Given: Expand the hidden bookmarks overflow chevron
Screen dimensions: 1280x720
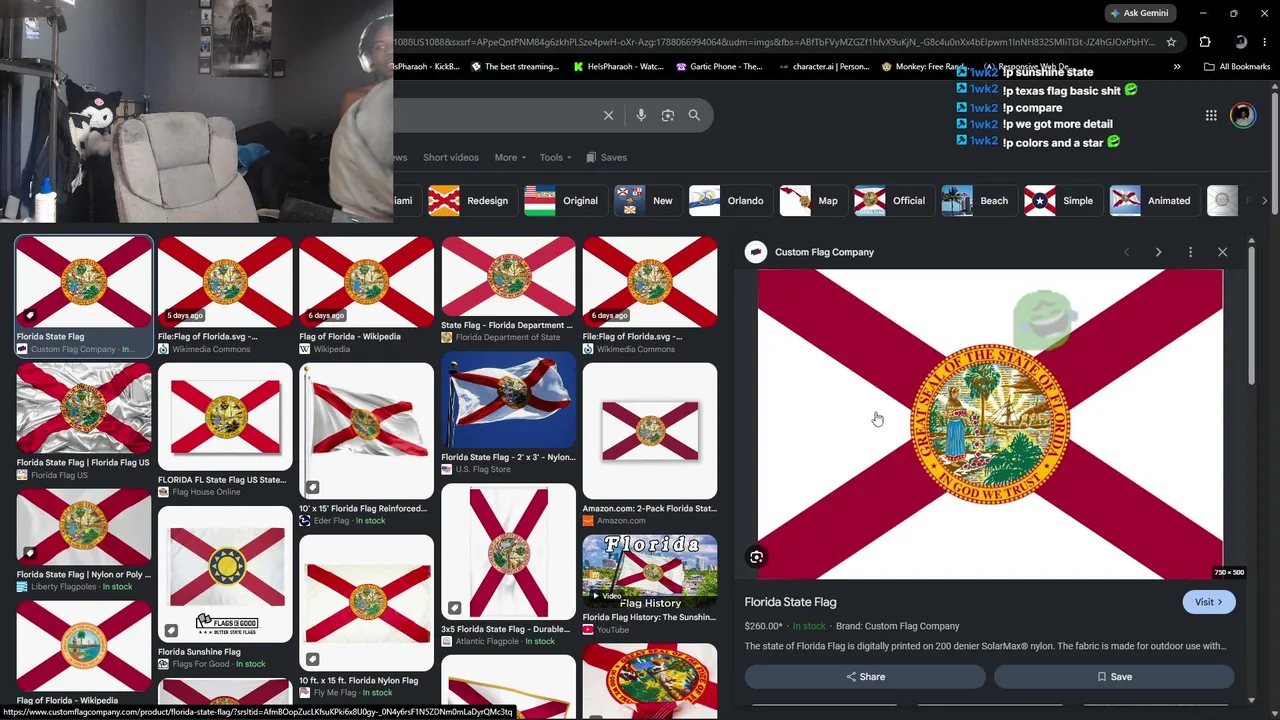Looking at the screenshot, I should click(1177, 67).
